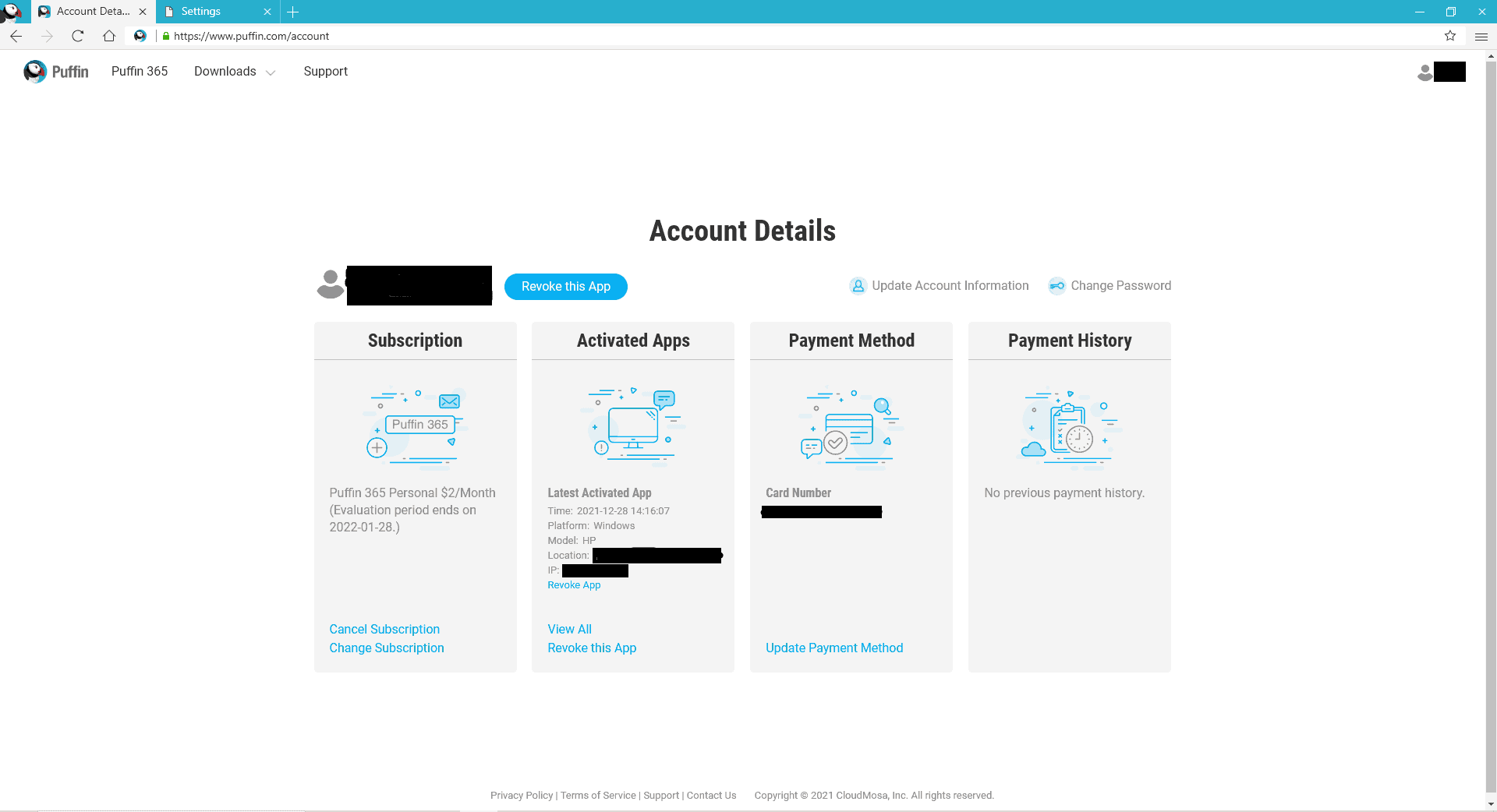Close the Account Details tab
Viewport: 1497px width, 812px height.
pyautogui.click(x=143, y=12)
